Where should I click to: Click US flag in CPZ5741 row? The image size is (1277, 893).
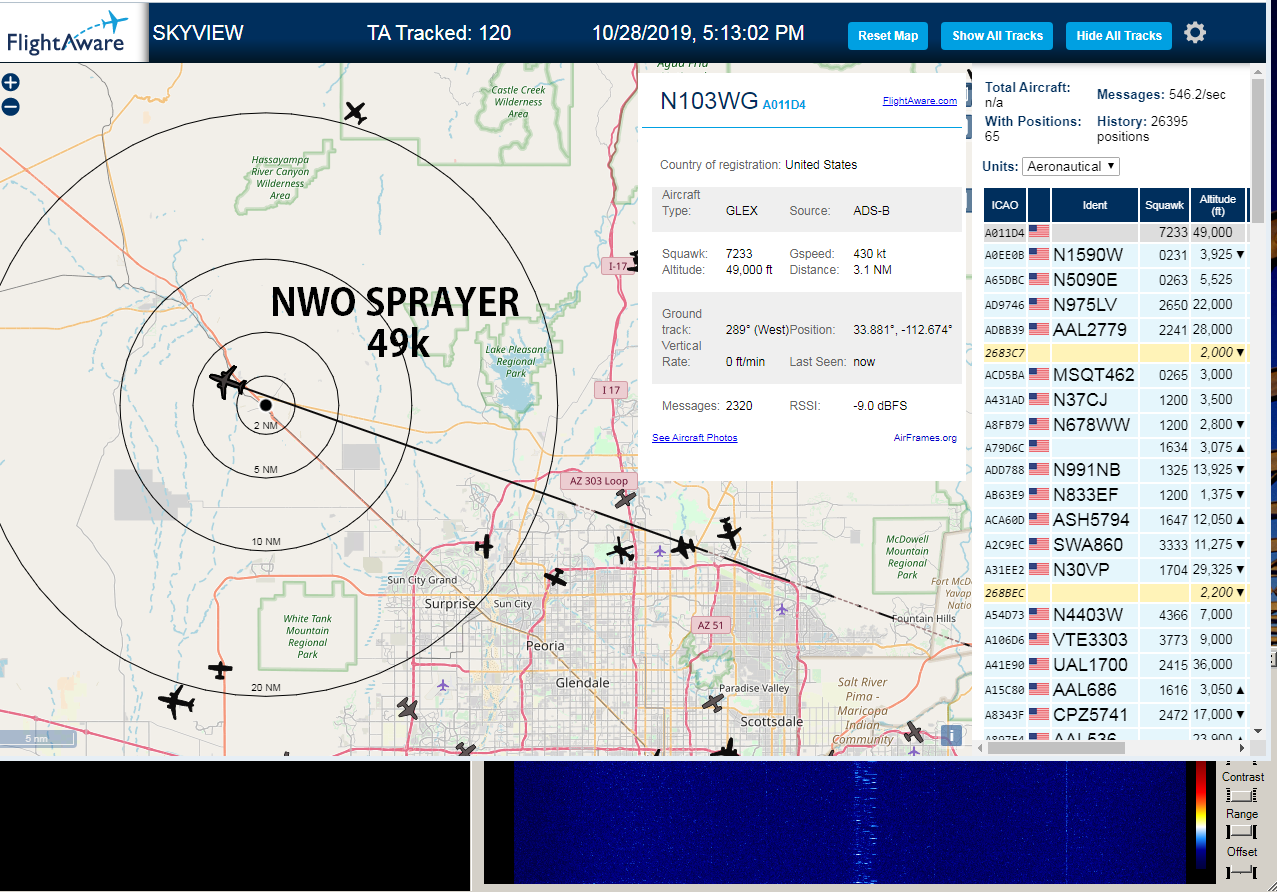(1039, 715)
